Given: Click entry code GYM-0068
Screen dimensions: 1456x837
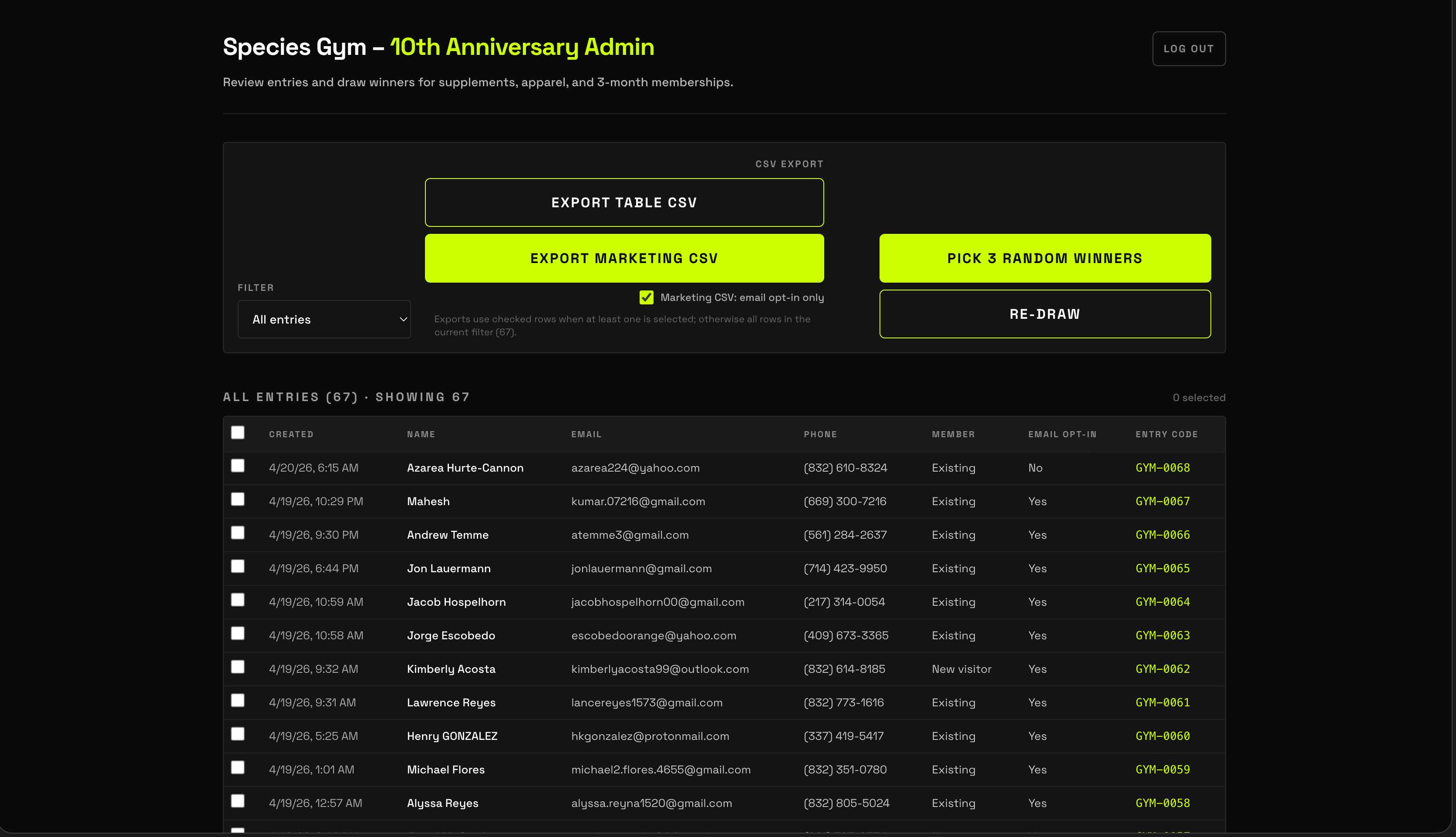Looking at the screenshot, I should coord(1163,468).
